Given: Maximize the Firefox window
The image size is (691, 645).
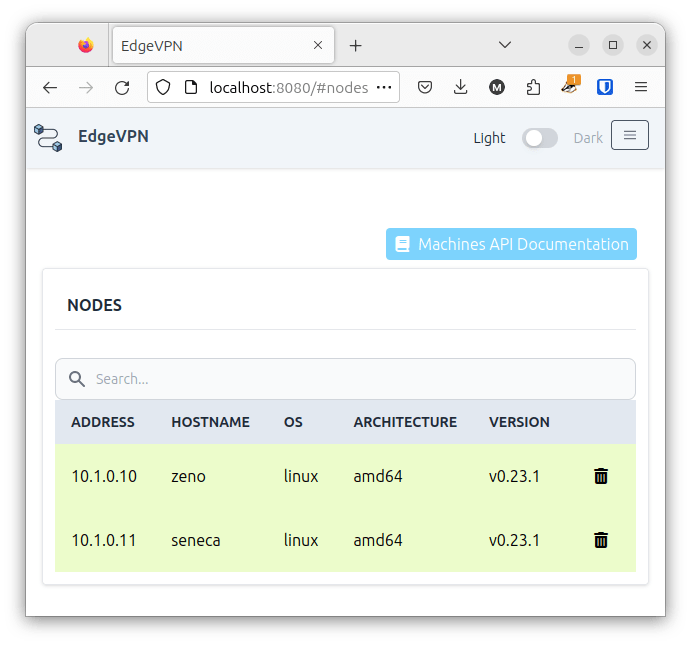Looking at the screenshot, I should [x=613, y=45].
